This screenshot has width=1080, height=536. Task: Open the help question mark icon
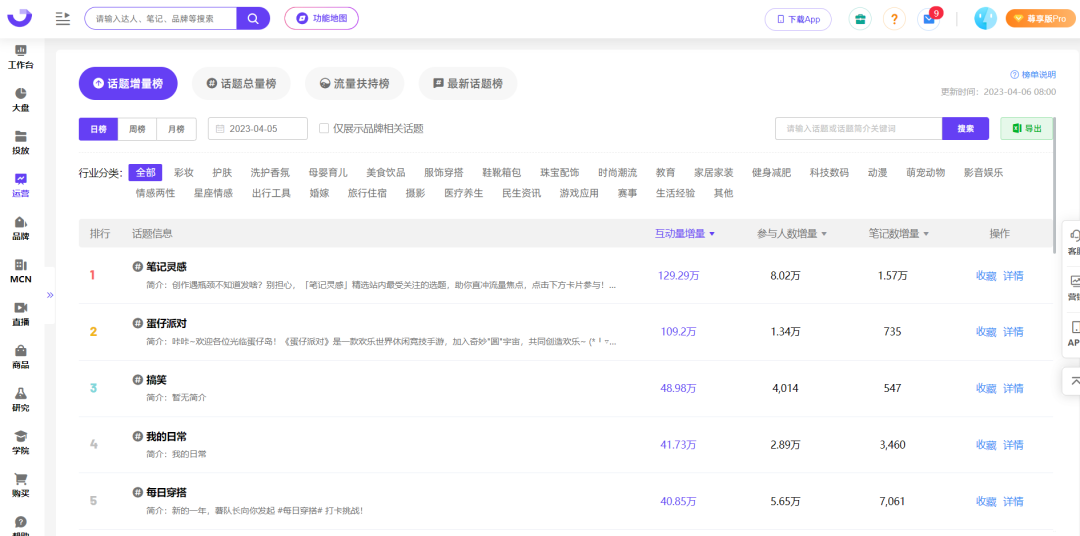click(x=894, y=19)
